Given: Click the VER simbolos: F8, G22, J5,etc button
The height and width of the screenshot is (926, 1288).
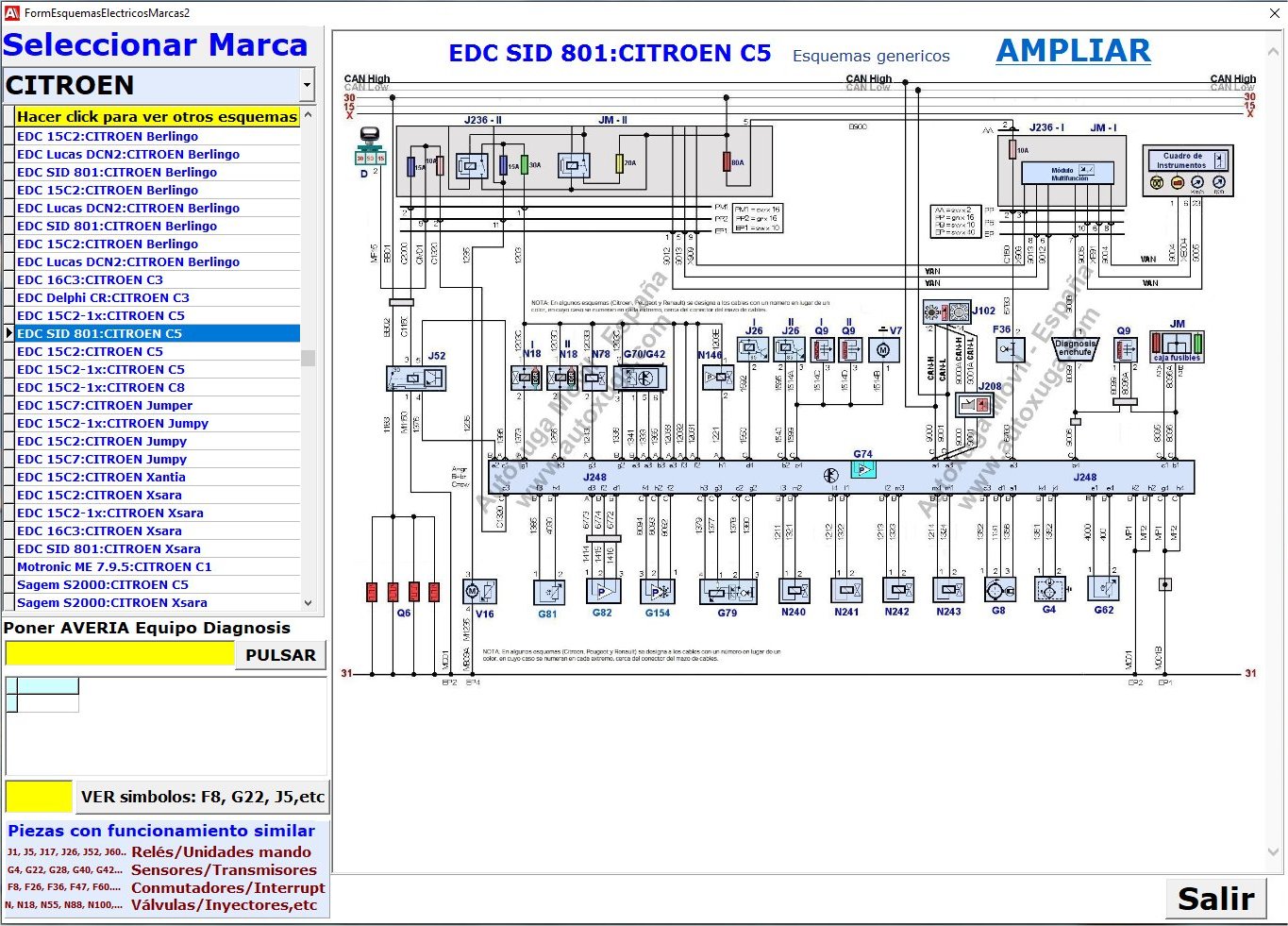Looking at the screenshot, I should [202, 797].
